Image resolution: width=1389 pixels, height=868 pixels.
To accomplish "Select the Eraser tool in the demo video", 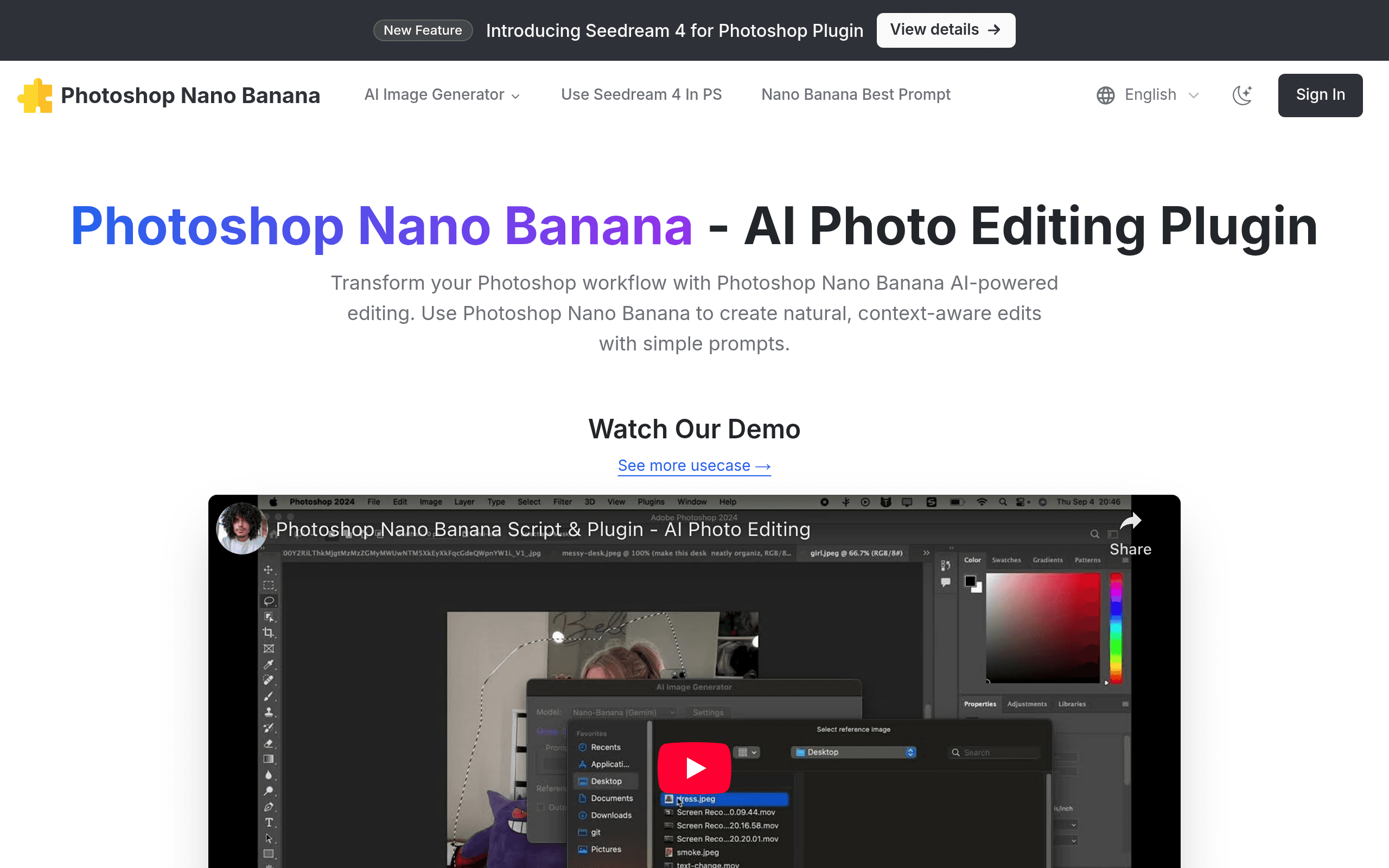I will click(268, 743).
